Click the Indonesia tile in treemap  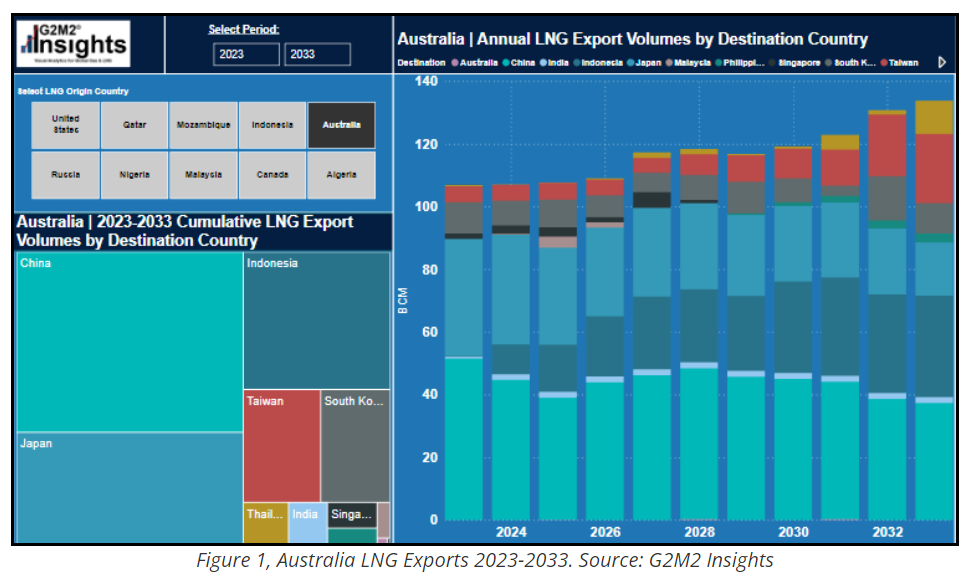[316, 320]
